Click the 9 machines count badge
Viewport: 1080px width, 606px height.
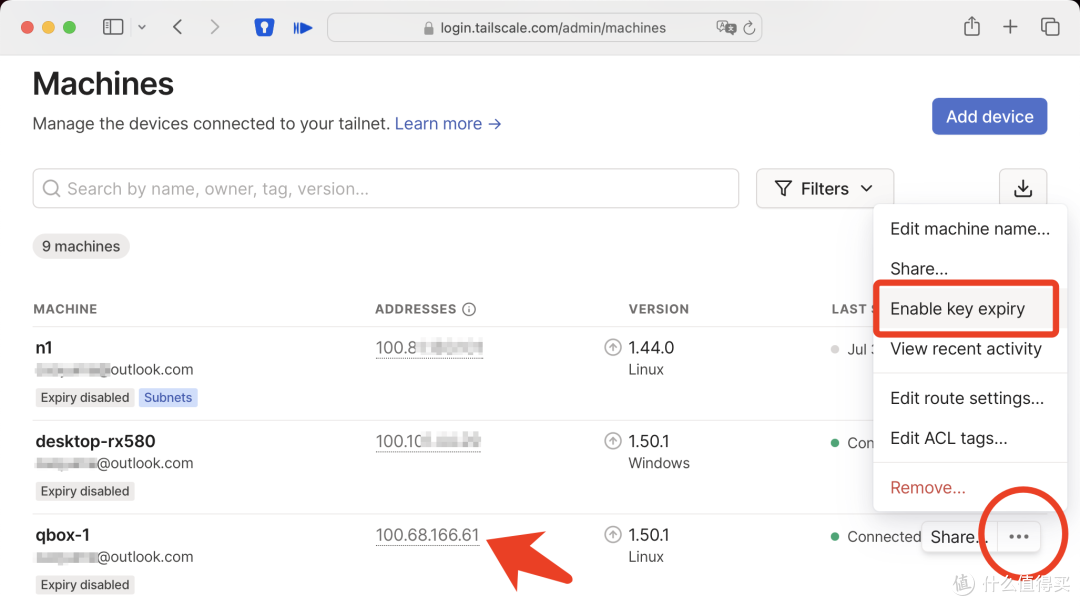81,247
